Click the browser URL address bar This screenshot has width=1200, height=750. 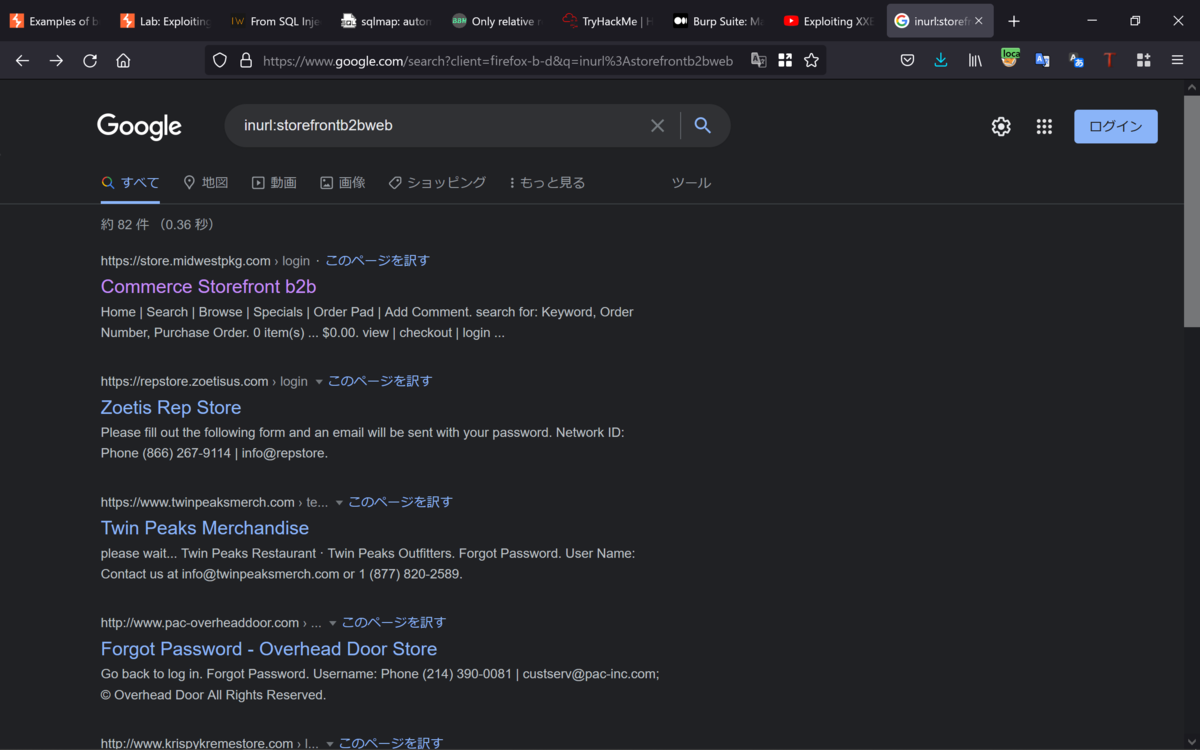(x=498, y=61)
